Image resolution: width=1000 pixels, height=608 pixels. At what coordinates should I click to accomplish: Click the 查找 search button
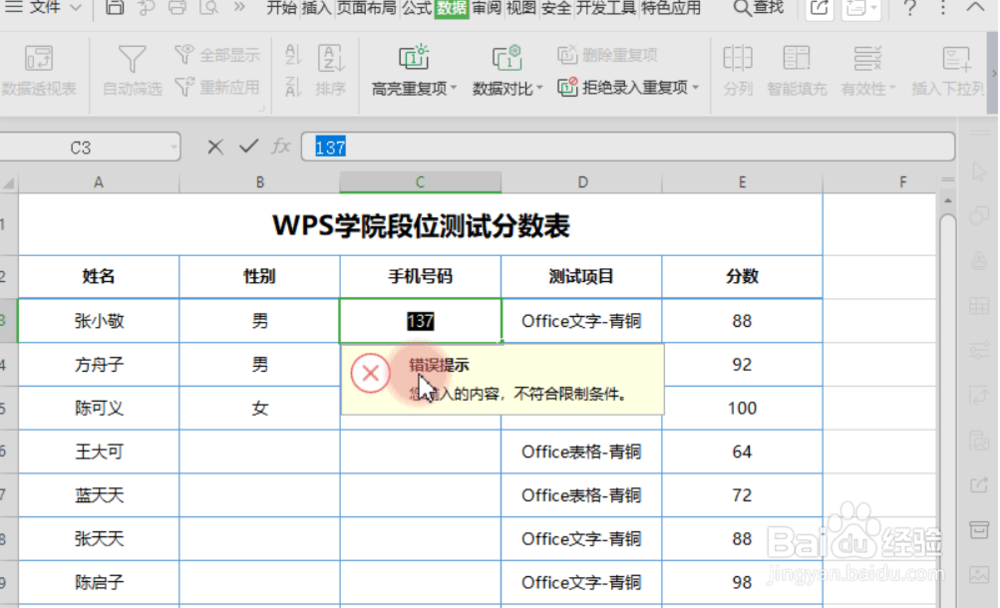click(x=758, y=8)
